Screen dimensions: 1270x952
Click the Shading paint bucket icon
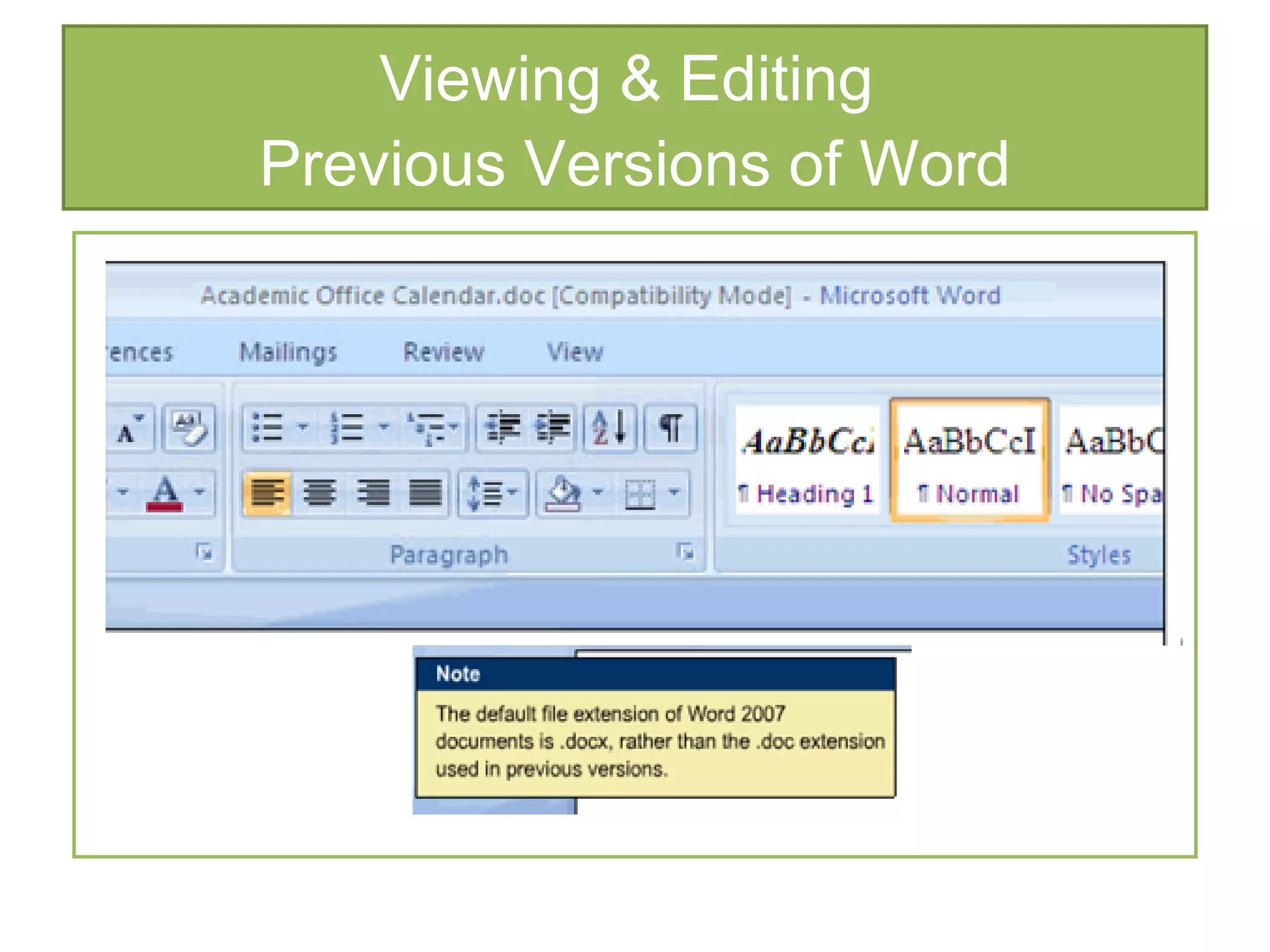pos(562,494)
